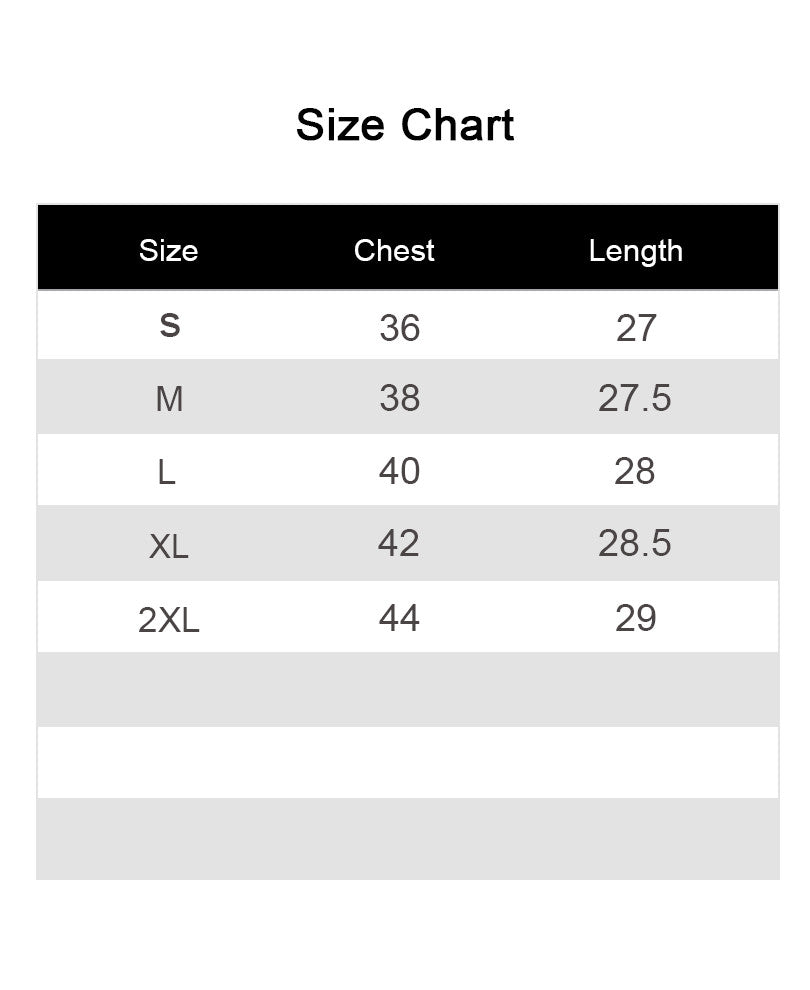Select the Size column header

pyautogui.click(x=168, y=250)
